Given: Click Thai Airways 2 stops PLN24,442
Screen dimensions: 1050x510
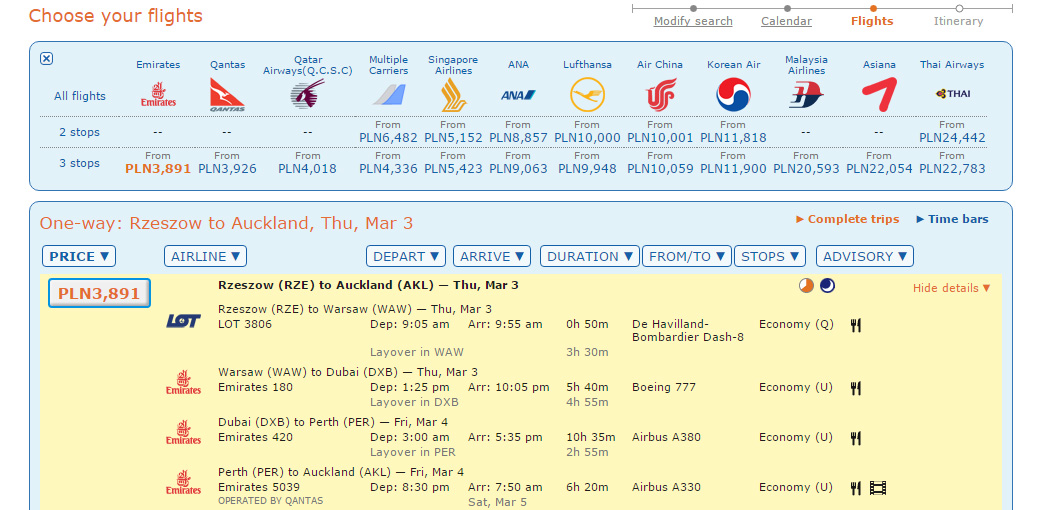Looking at the screenshot, I should pyautogui.click(x=952, y=138).
